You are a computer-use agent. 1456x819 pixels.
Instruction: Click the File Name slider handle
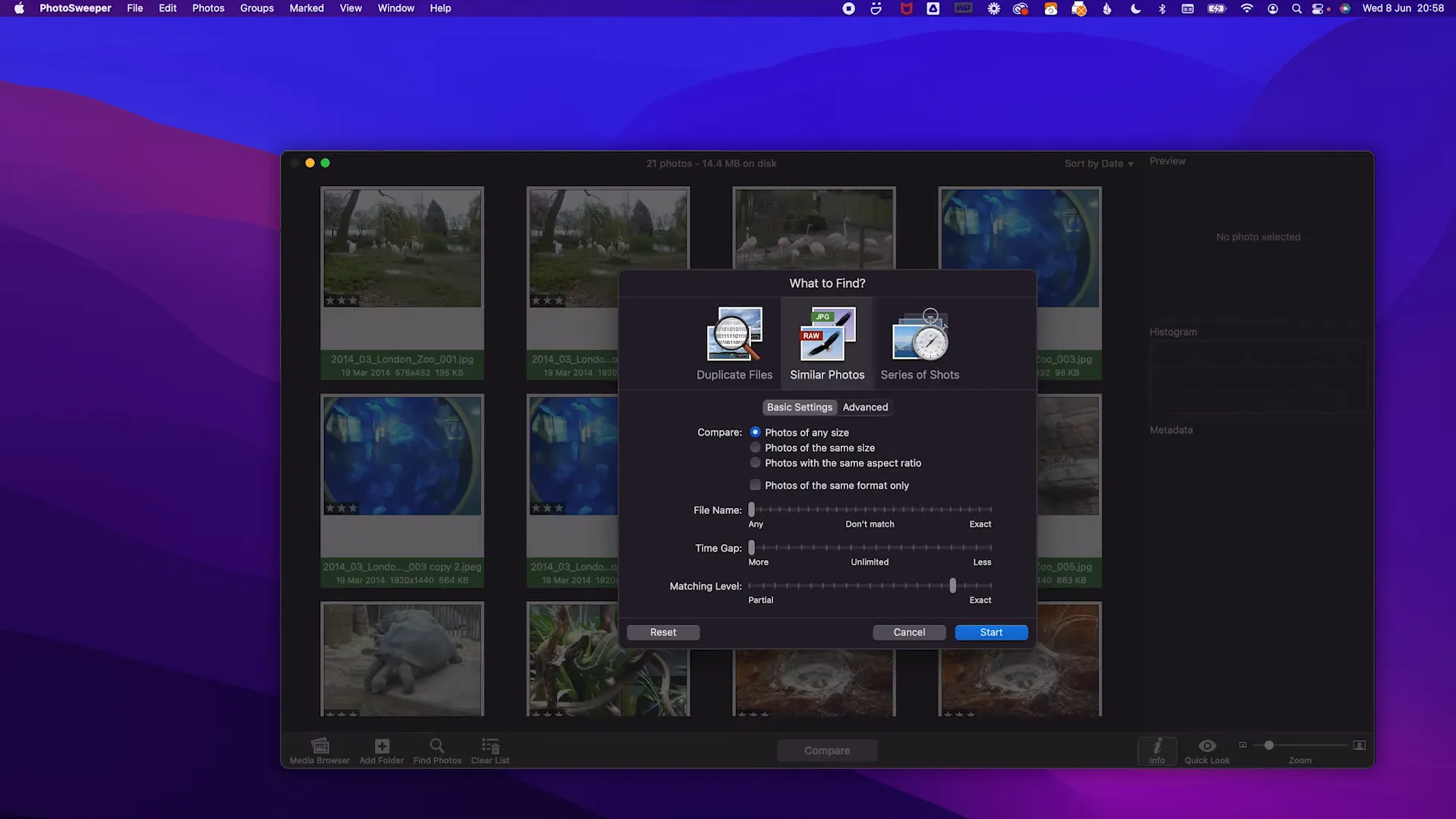[752, 509]
